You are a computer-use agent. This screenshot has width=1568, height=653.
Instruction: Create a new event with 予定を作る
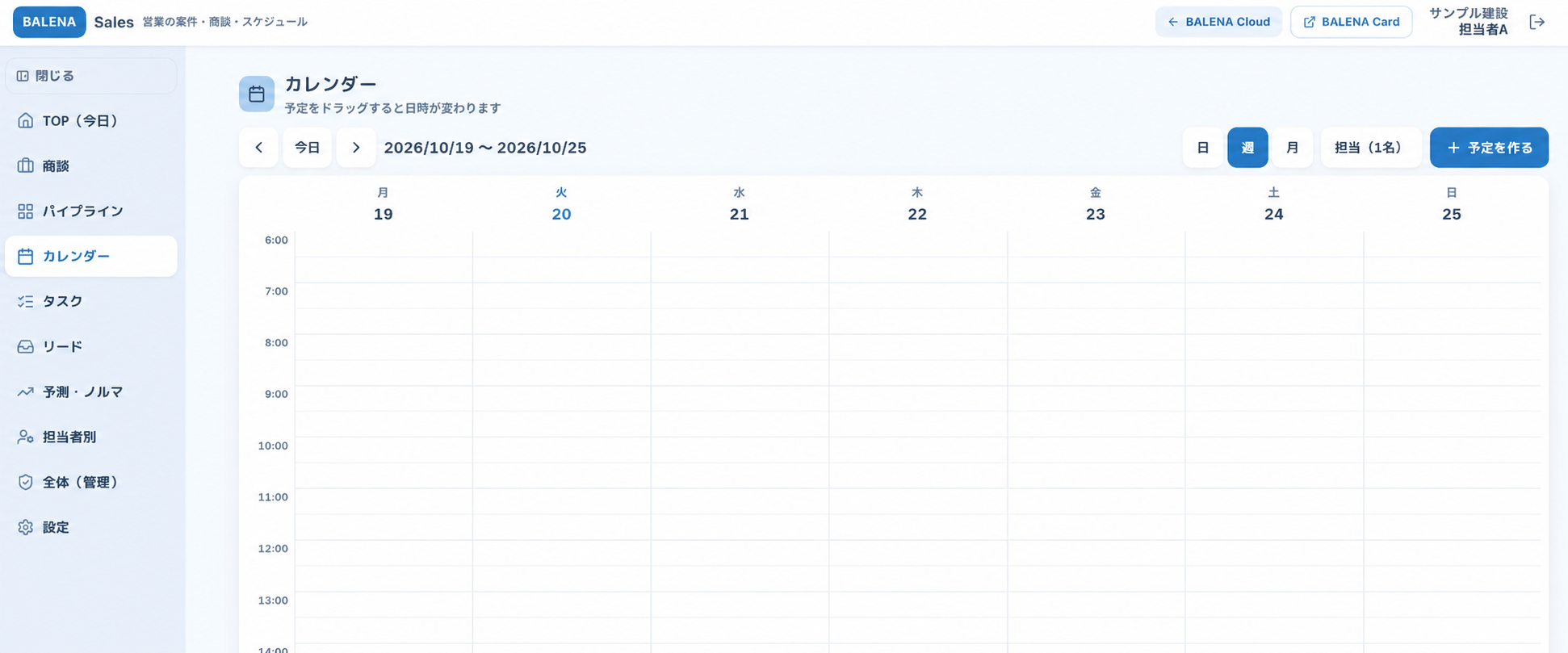[x=1489, y=148]
